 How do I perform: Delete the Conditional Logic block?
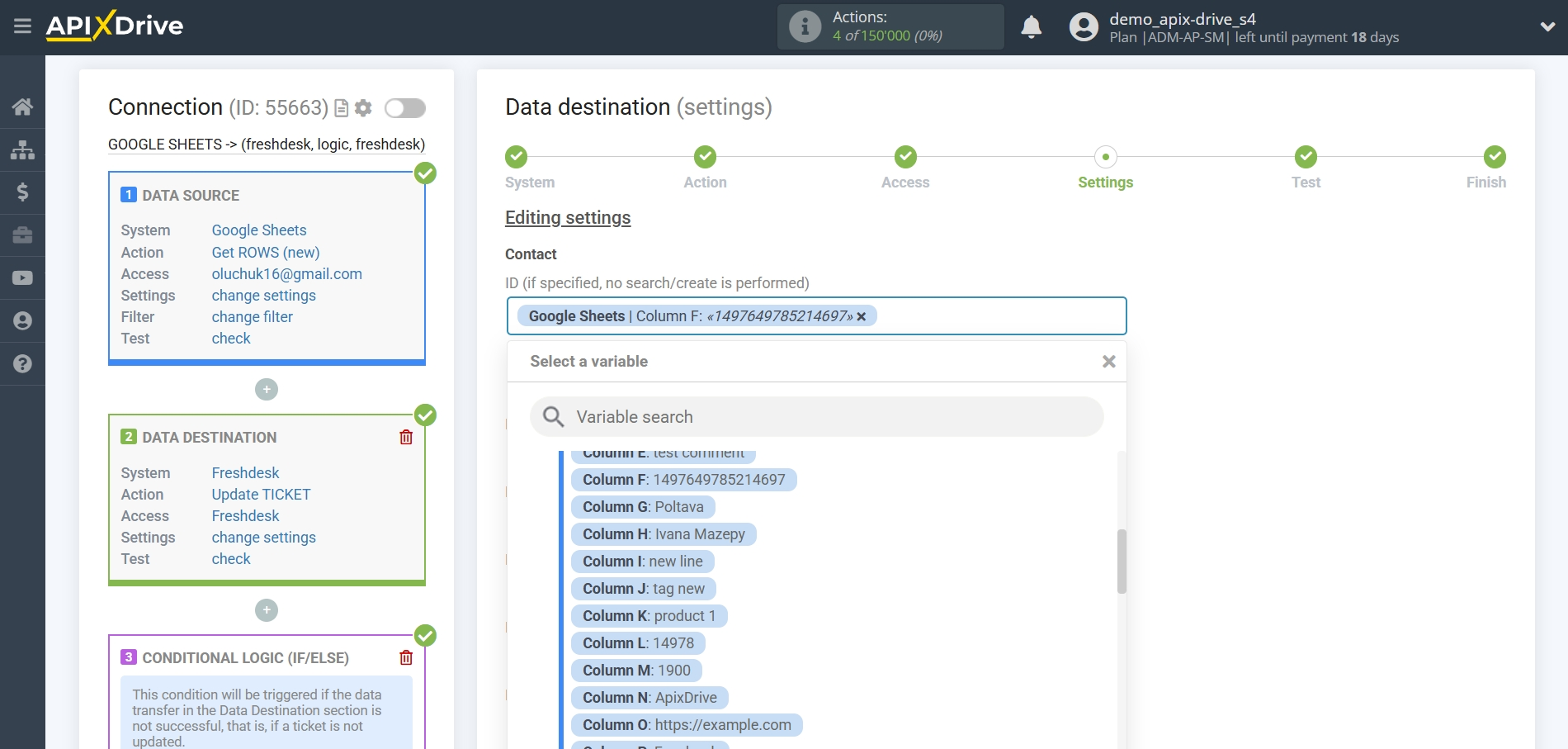(406, 657)
